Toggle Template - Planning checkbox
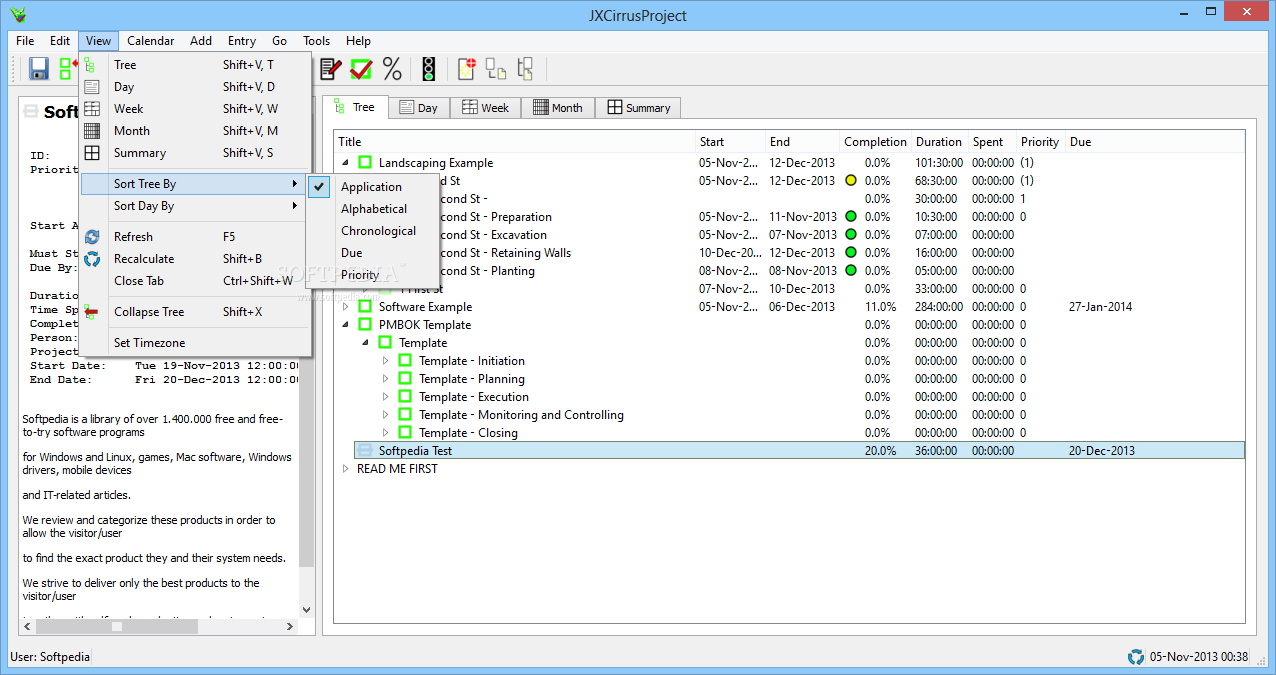This screenshot has height=675, width=1276. pyautogui.click(x=405, y=379)
